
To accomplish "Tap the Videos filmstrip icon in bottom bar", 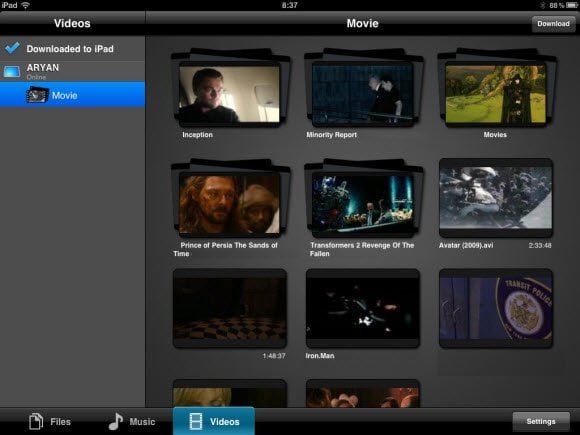I will pyautogui.click(x=196, y=421).
